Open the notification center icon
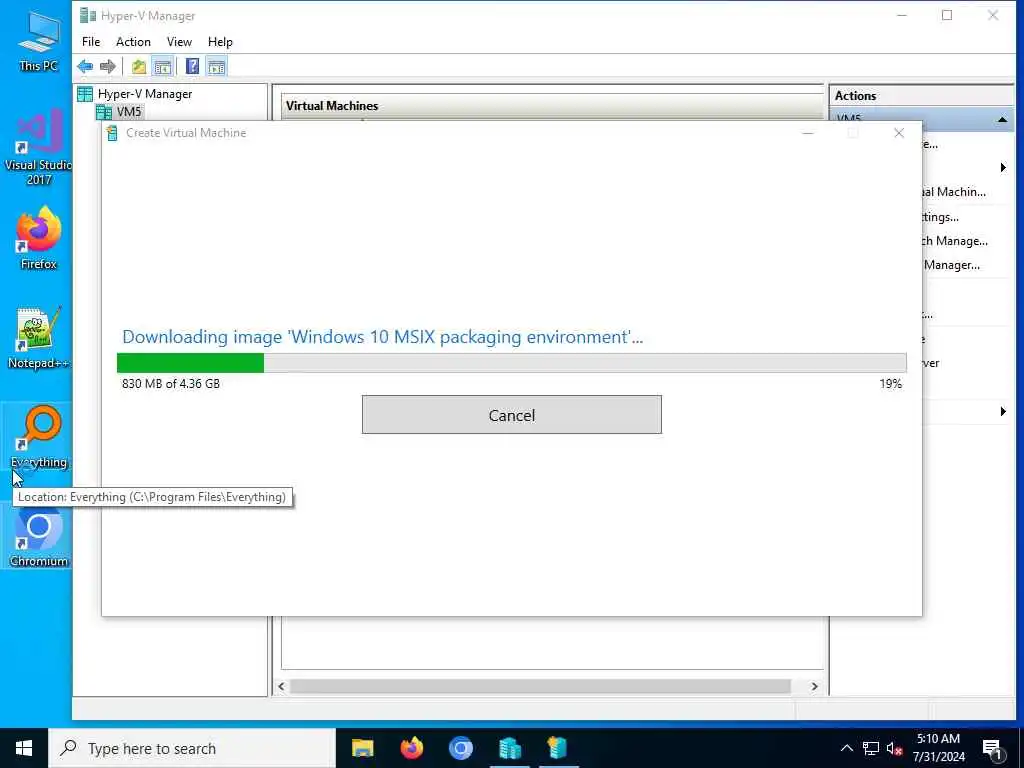Screen dimensions: 1024x768 click(x=993, y=749)
